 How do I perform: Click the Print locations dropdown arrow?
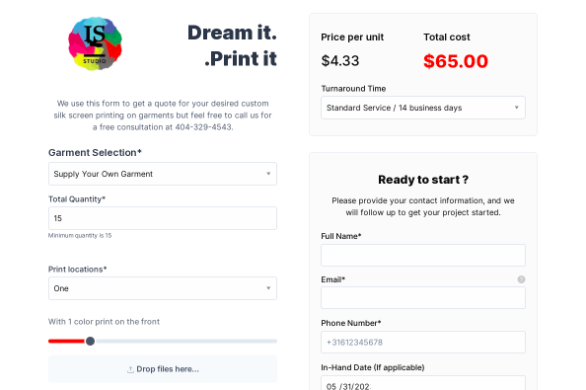coord(268,288)
